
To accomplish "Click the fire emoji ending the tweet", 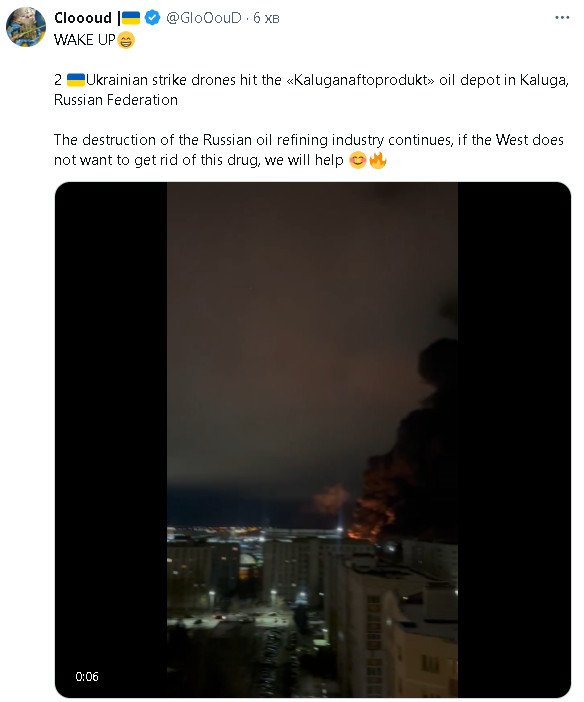I will tap(378, 160).
